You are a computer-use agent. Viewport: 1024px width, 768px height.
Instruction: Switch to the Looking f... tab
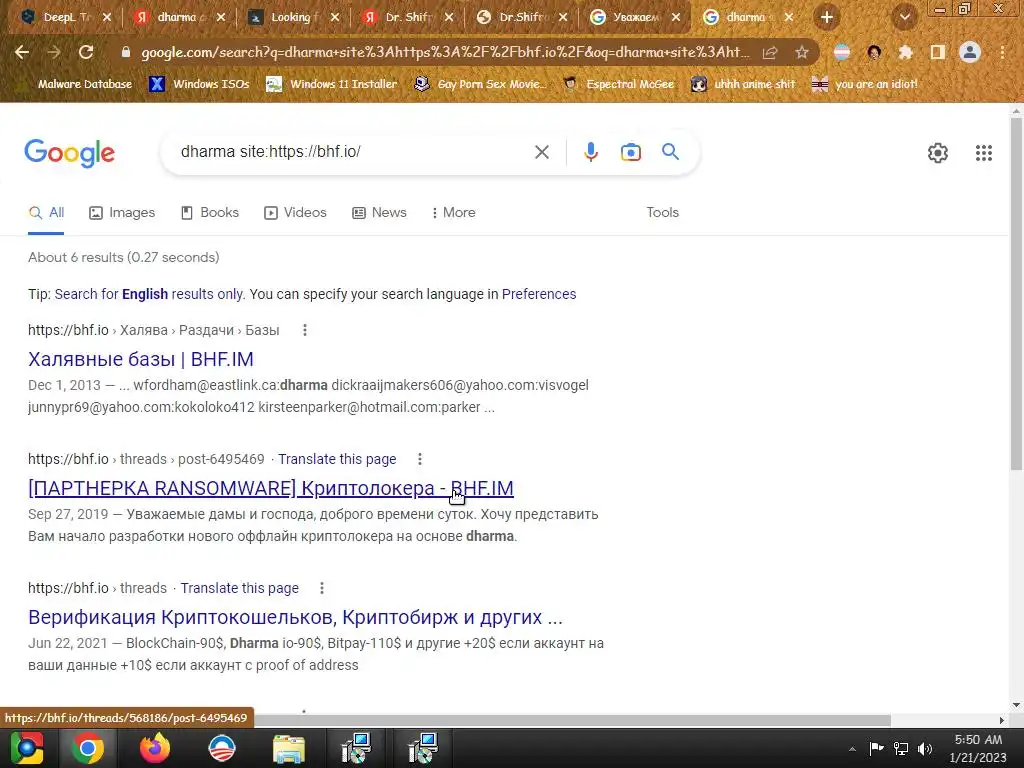[287, 17]
